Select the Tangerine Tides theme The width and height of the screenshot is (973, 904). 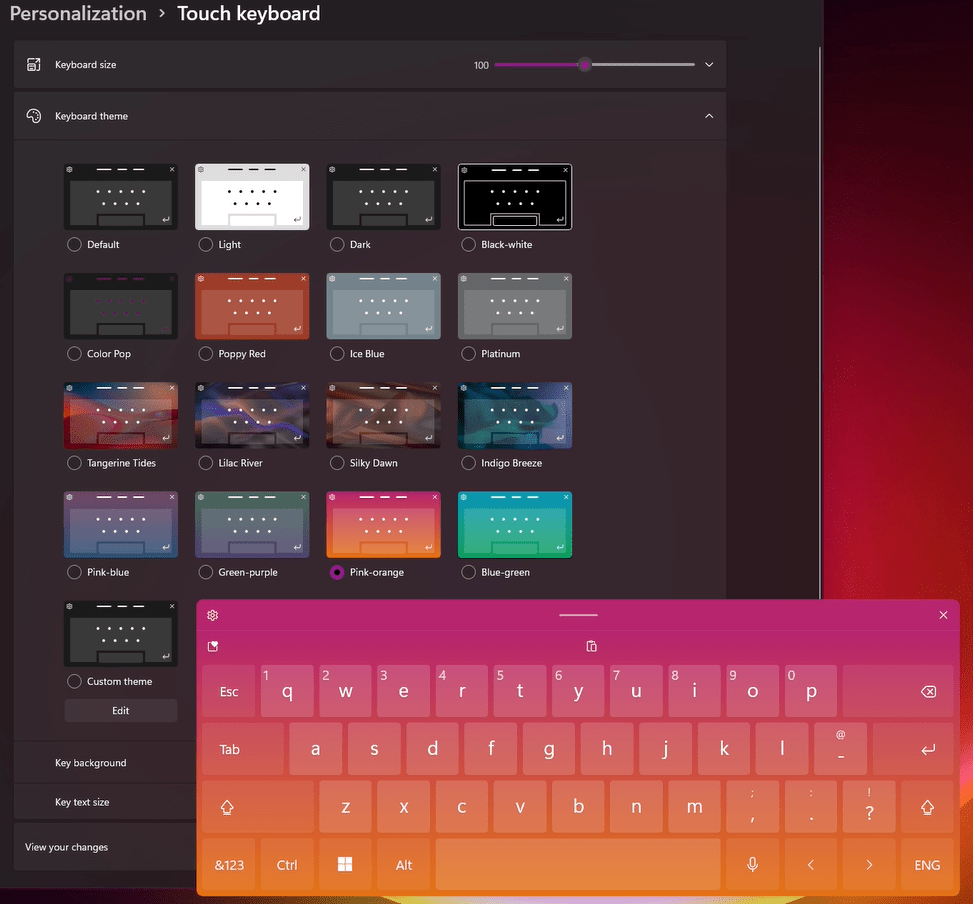(x=74, y=462)
